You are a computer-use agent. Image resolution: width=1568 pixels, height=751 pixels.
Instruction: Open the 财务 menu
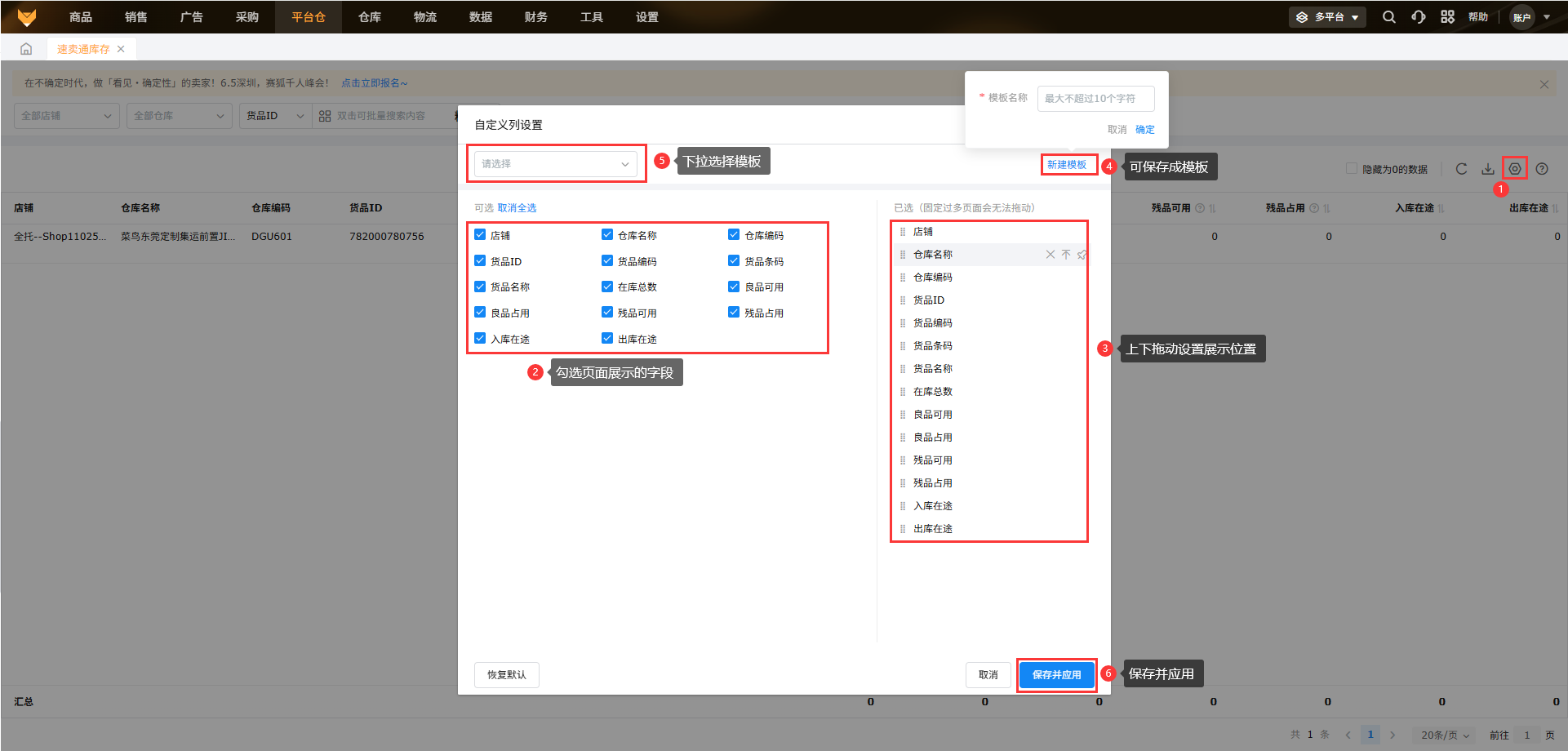coord(536,17)
